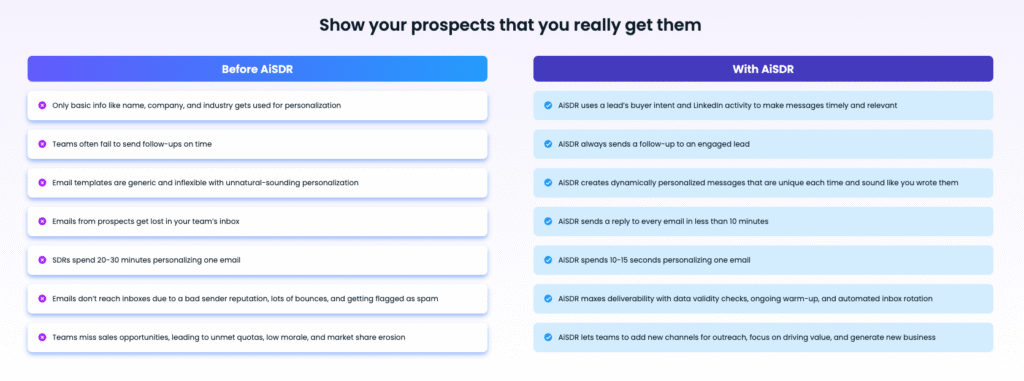This screenshot has width=1024, height=381.
Task: Click the heading 'Show your prospects that you really get them'
Action: click(510, 25)
